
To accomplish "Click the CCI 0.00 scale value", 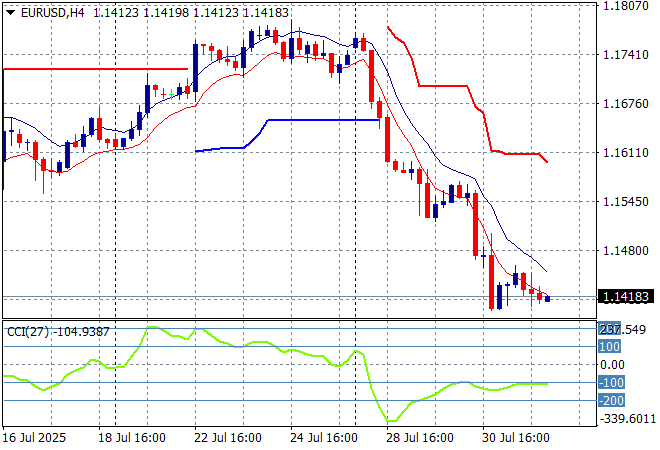I will [x=612, y=365].
